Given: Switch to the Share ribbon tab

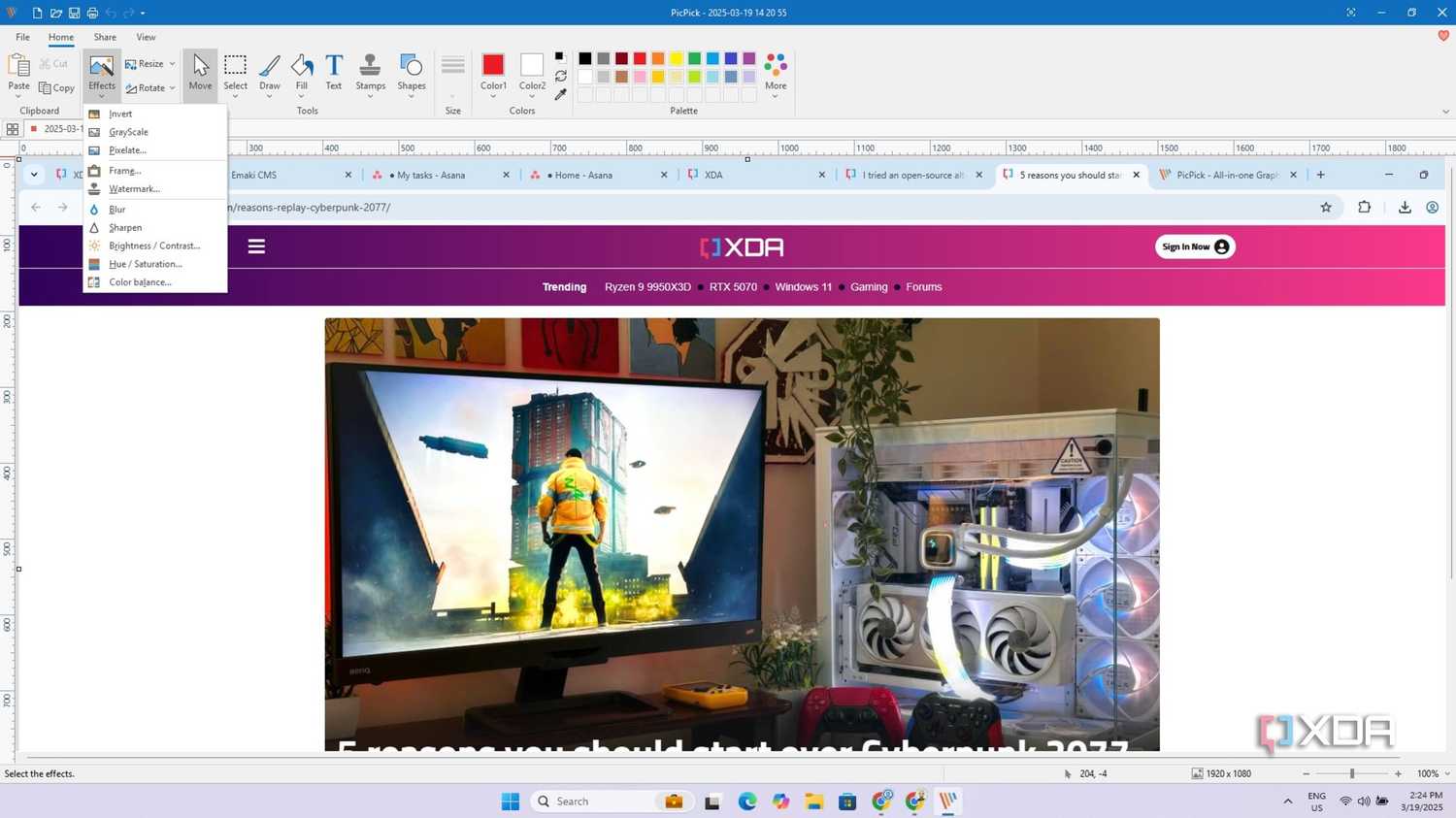Looking at the screenshot, I should coord(105,37).
